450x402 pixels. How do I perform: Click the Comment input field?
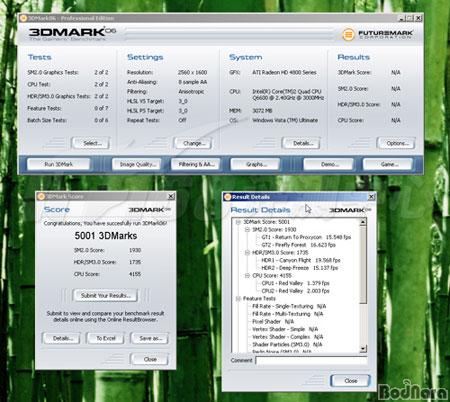click(x=311, y=360)
